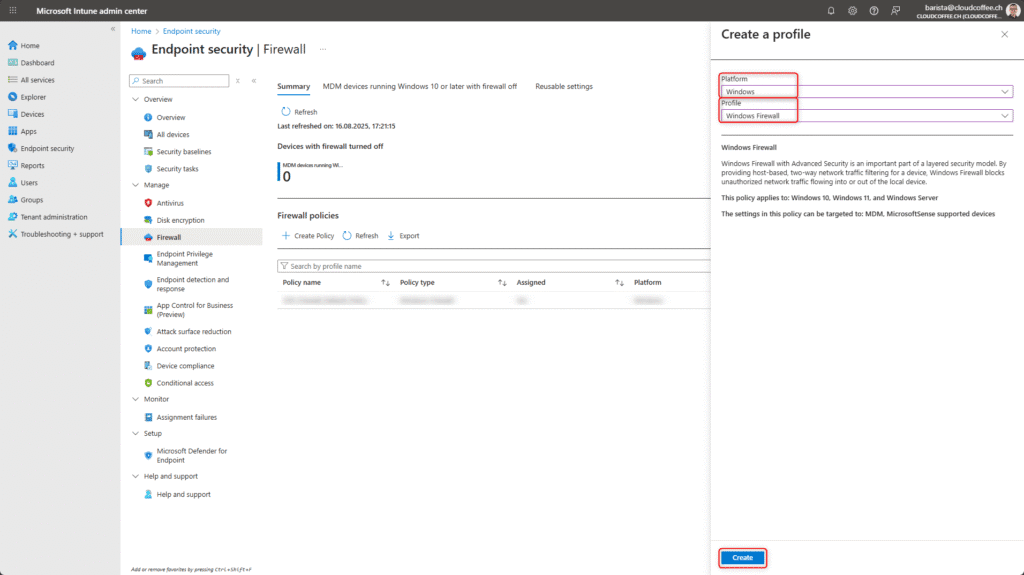Collapse the Monitor section

coord(136,399)
